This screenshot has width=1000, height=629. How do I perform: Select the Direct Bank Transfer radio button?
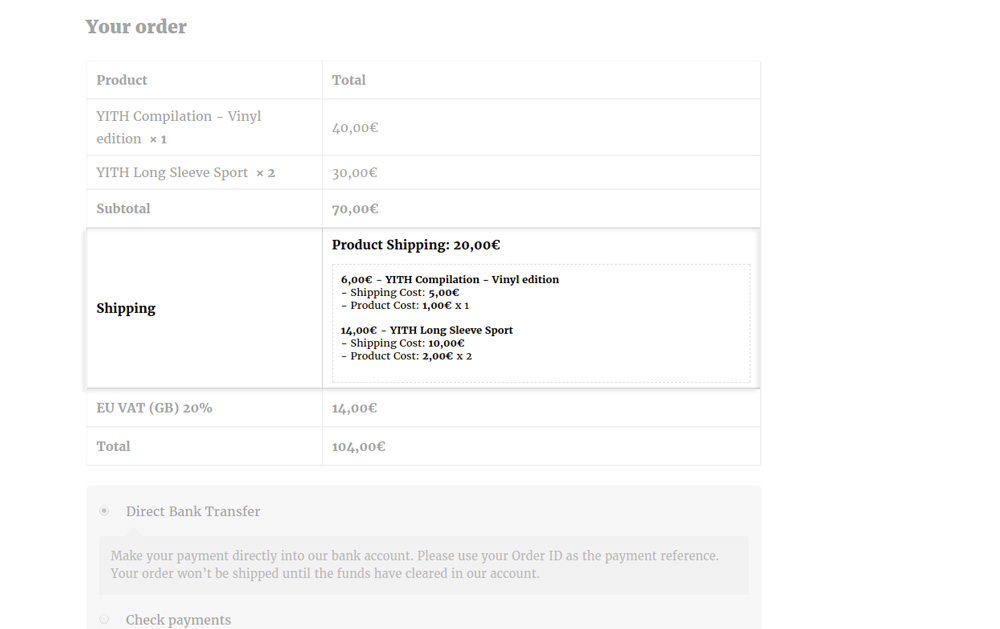coord(104,511)
